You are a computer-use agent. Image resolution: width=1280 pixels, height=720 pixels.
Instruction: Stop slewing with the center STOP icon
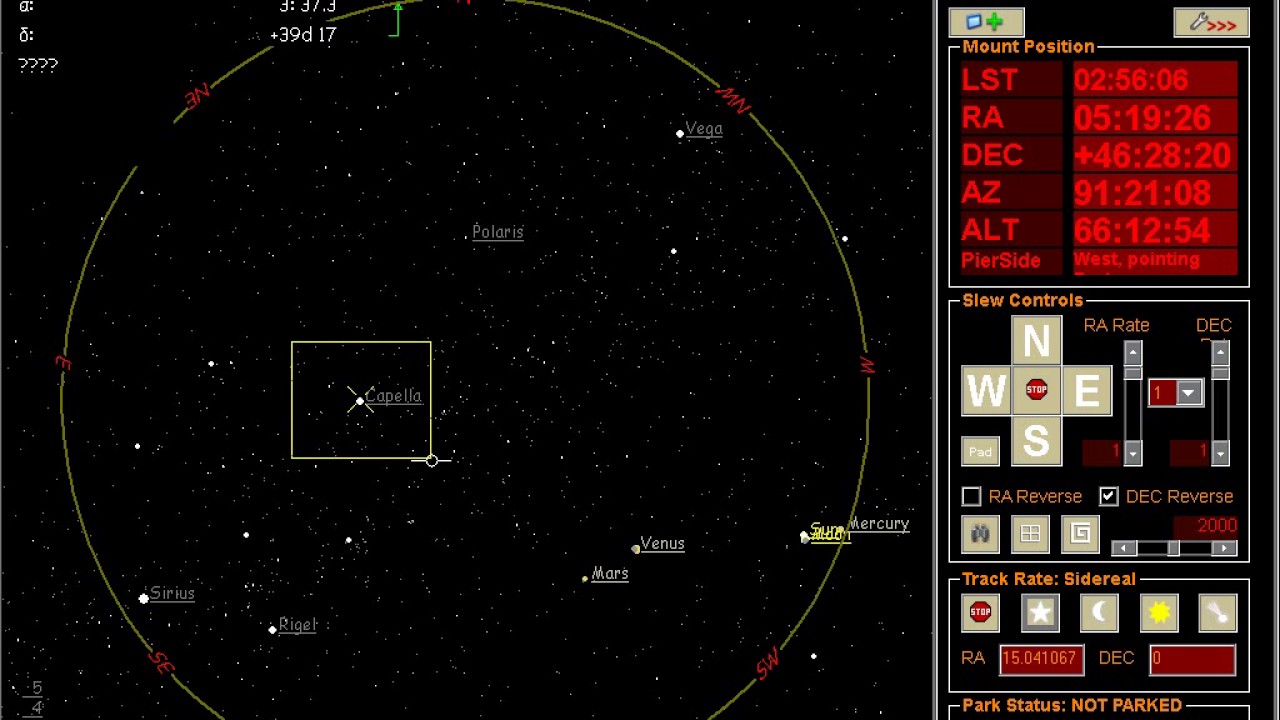pyautogui.click(x=1036, y=390)
